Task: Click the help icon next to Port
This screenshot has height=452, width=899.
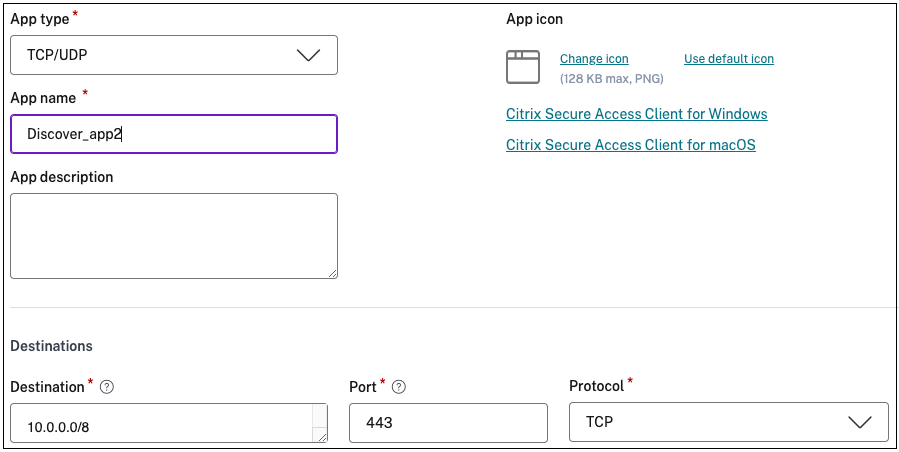Action: 399,386
